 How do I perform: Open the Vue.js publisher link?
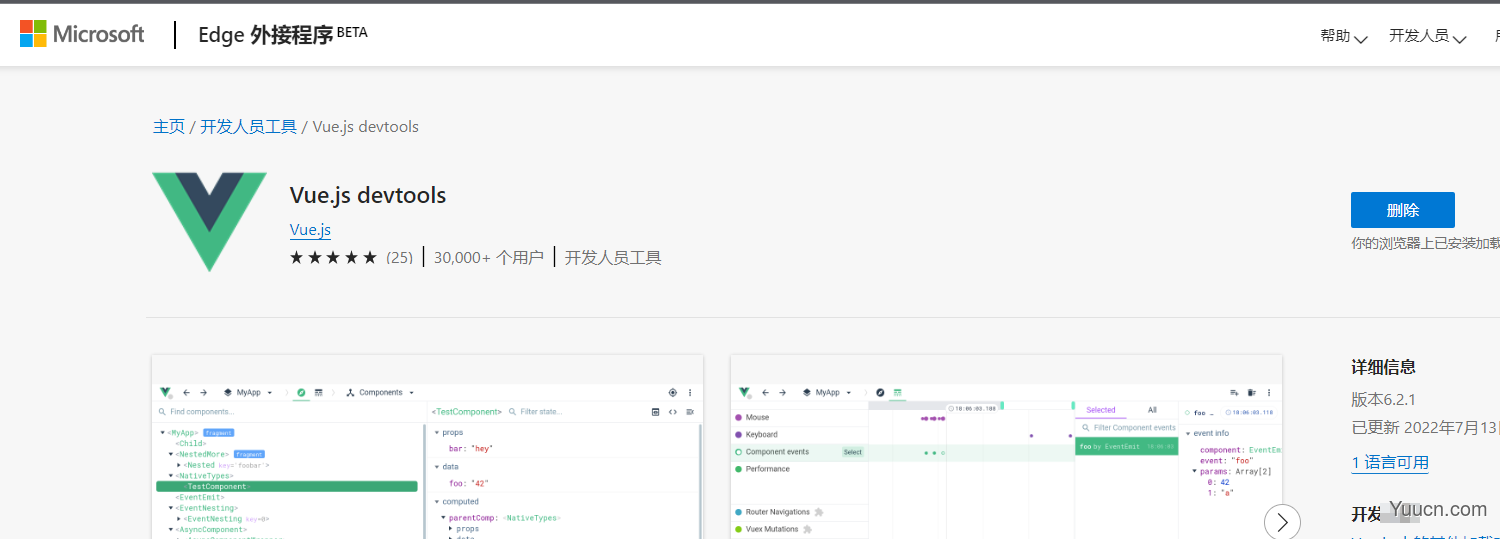[x=310, y=230]
